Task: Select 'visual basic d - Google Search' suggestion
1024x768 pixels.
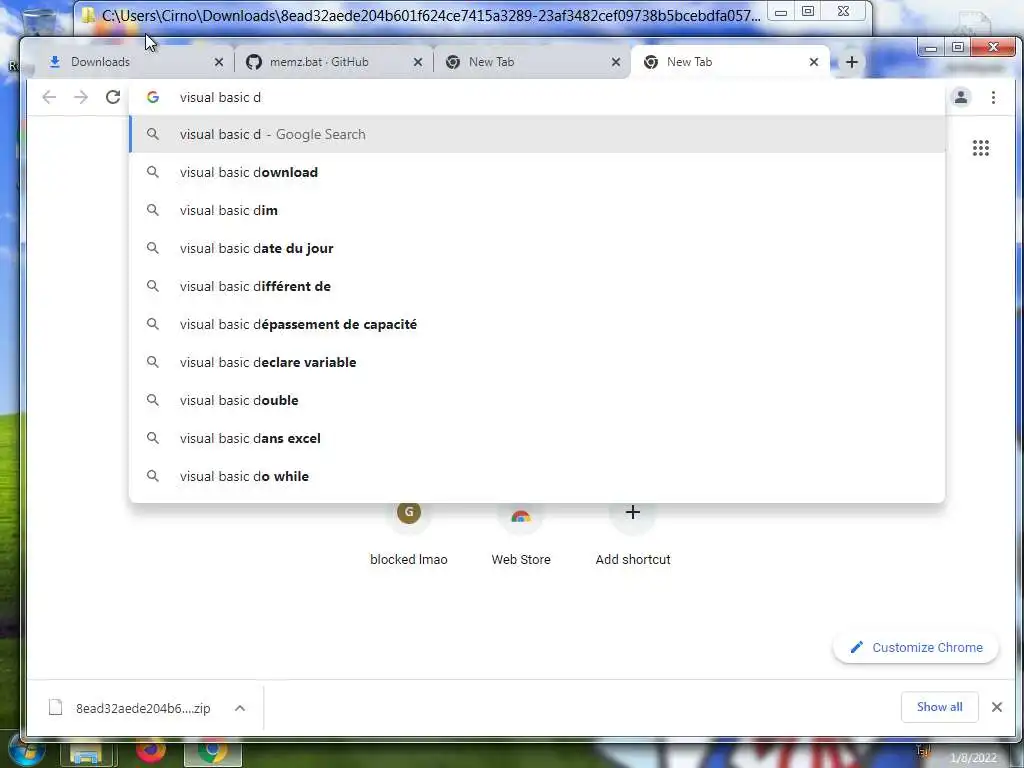Action: click(x=537, y=135)
